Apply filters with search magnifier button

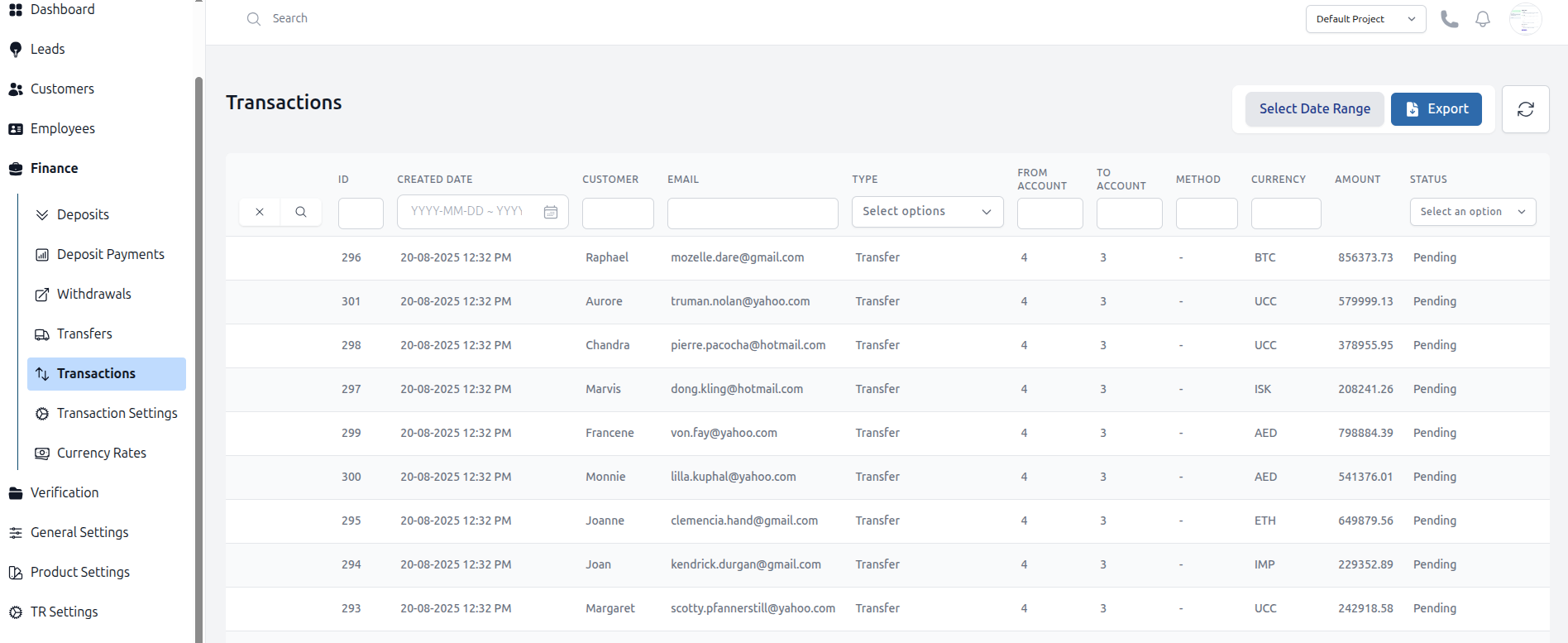tap(301, 212)
